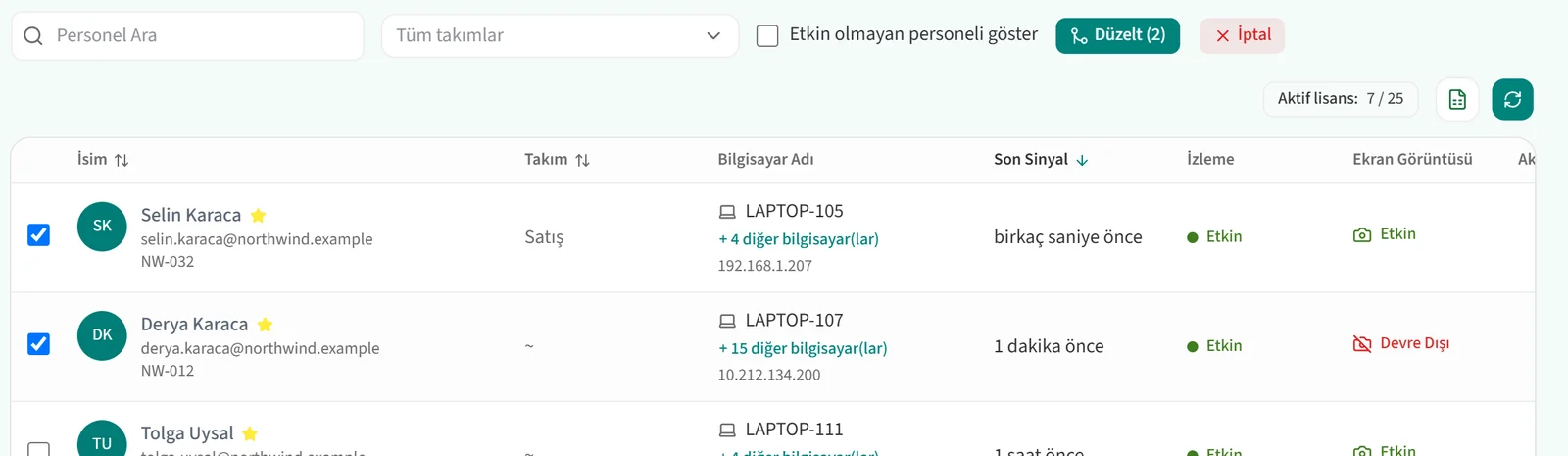Click the export report document icon
Image resolution: width=1568 pixels, height=456 pixels.
point(1457,99)
